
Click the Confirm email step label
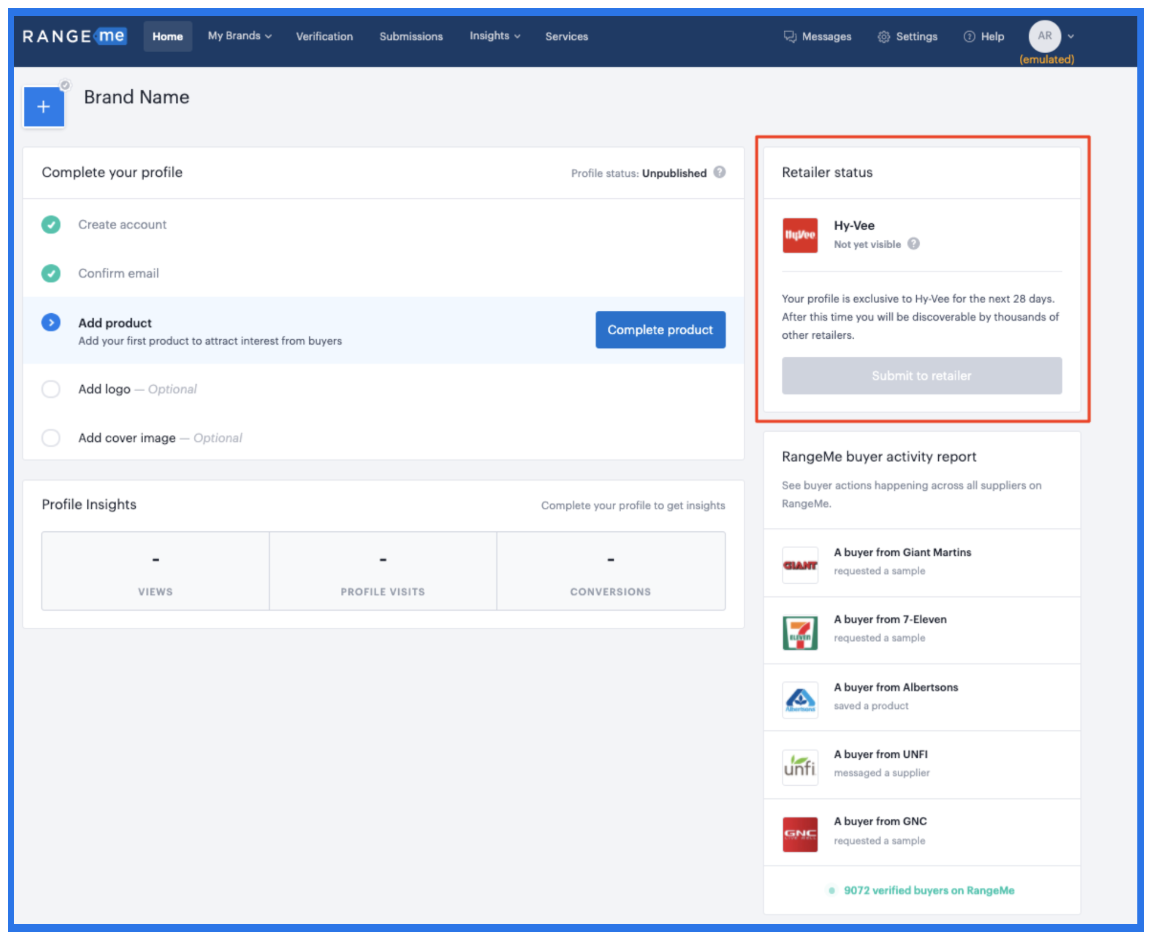[118, 273]
